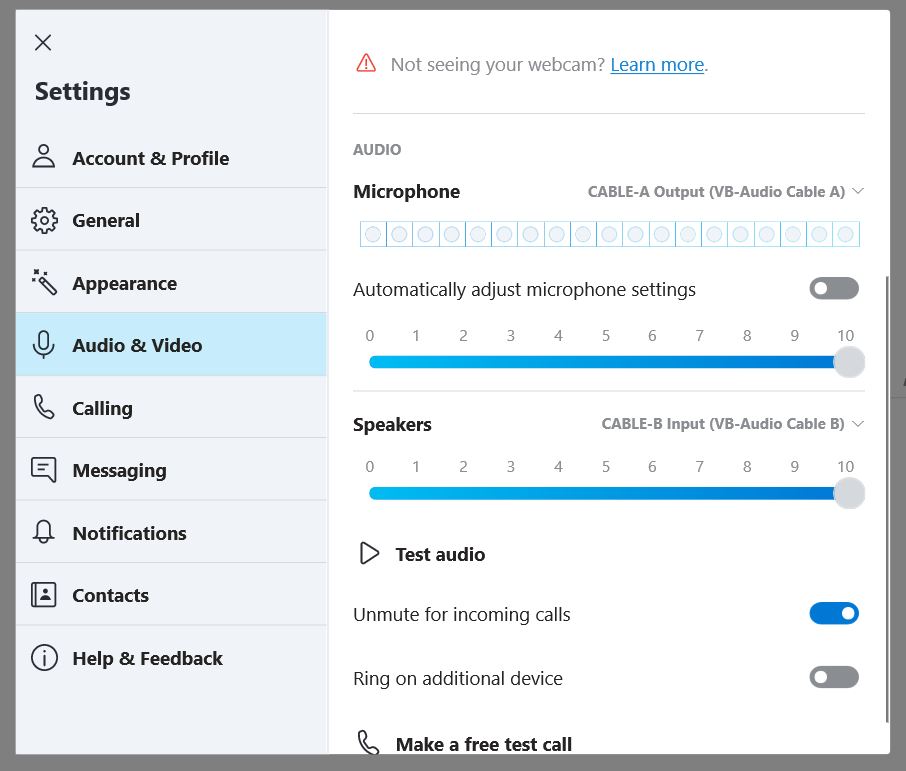Open the Speakers device dropdown
Image resolution: width=906 pixels, height=771 pixels.
730,423
